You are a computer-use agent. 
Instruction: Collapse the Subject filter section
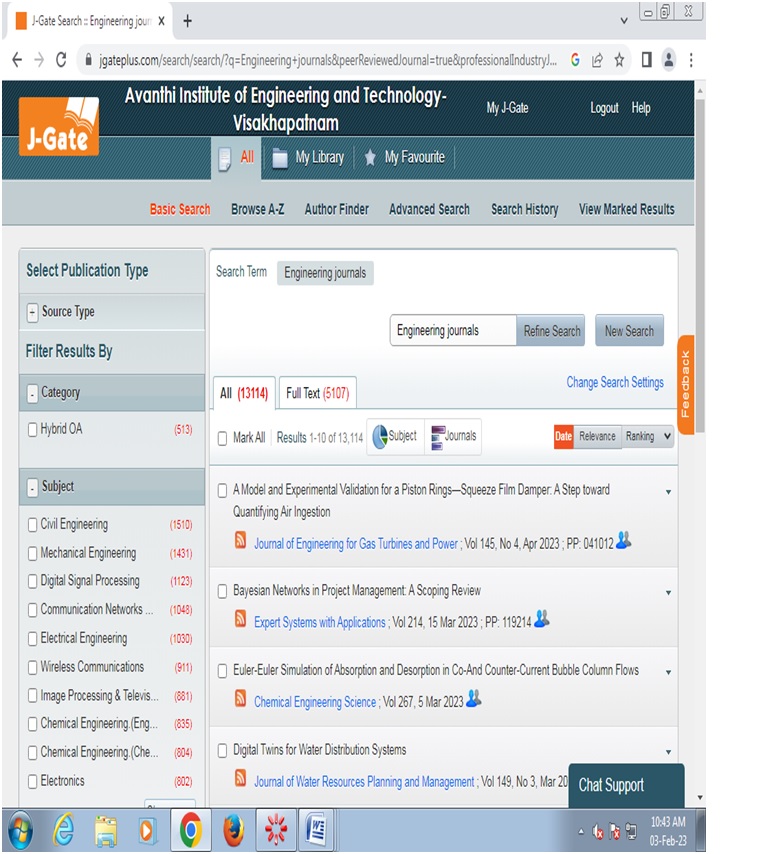coord(33,487)
